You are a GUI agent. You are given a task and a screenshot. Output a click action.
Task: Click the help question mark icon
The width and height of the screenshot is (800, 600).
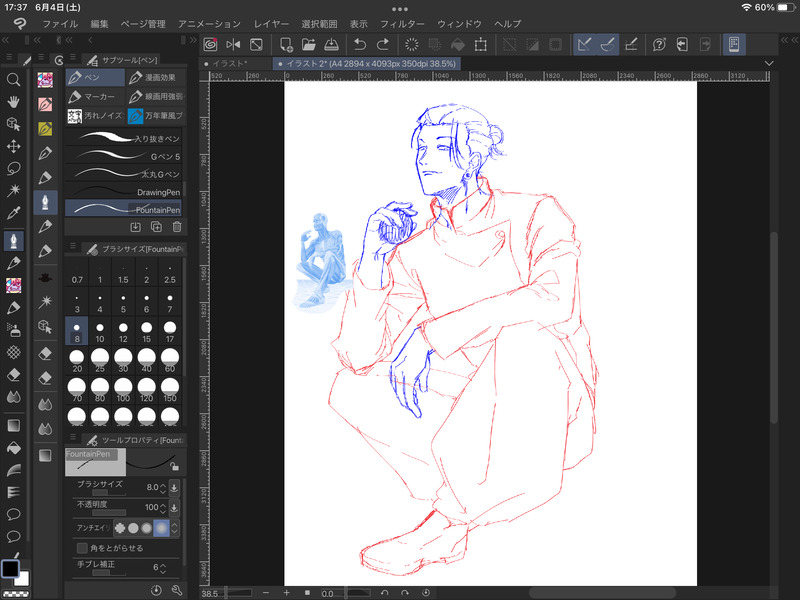(x=659, y=44)
